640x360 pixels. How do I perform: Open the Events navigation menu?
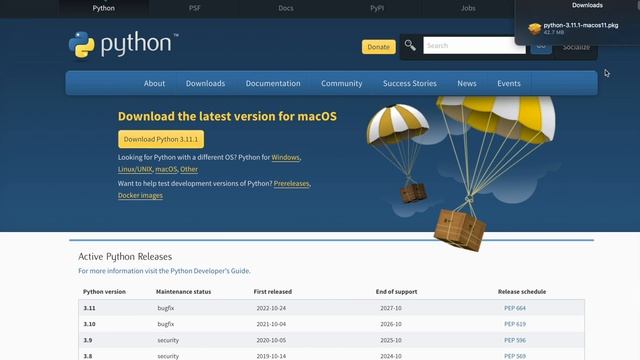click(509, 83)
